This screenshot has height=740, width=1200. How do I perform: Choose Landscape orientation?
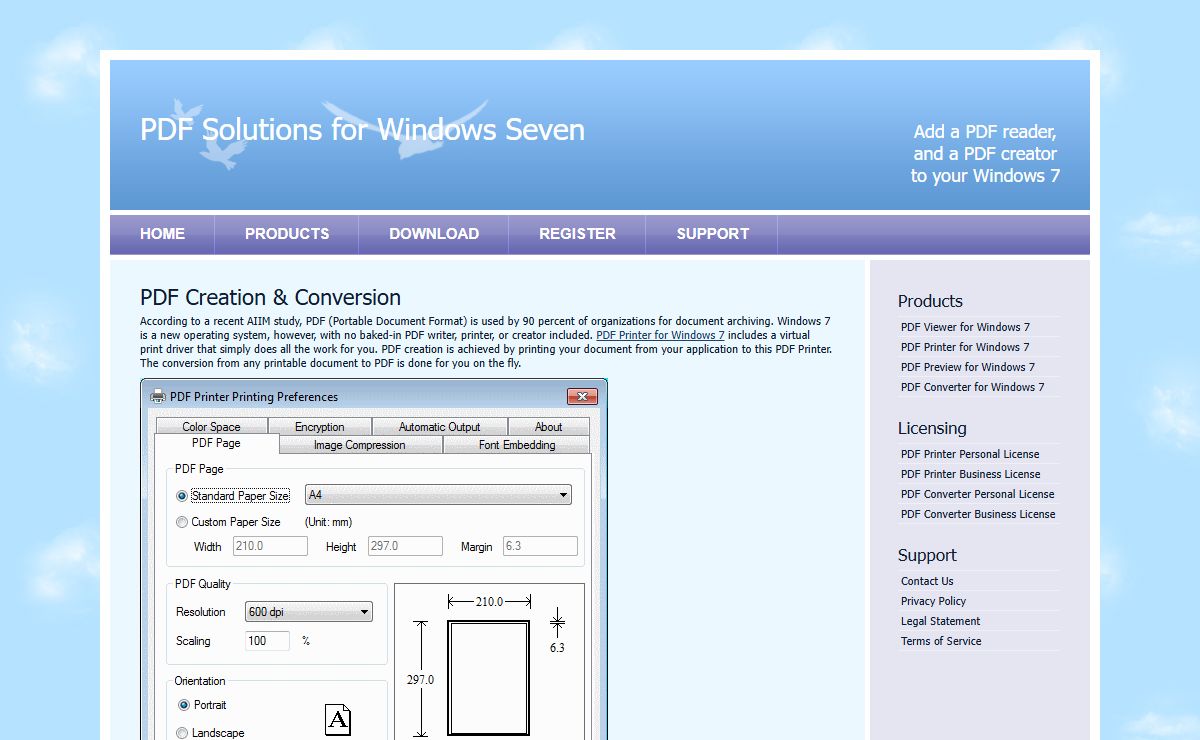[182, 733]
